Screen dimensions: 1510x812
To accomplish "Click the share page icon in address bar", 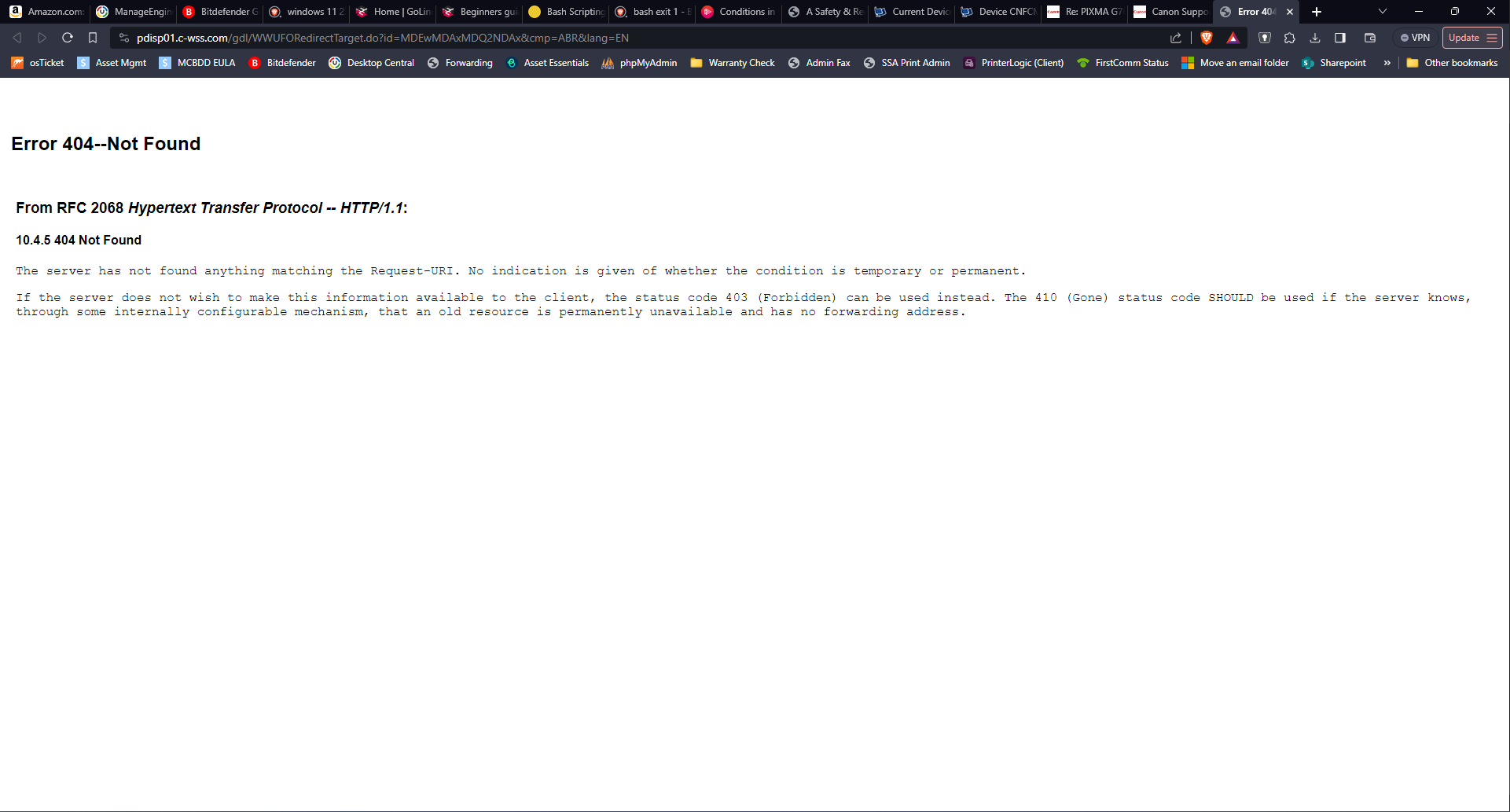I will [x=1176, y=38].
